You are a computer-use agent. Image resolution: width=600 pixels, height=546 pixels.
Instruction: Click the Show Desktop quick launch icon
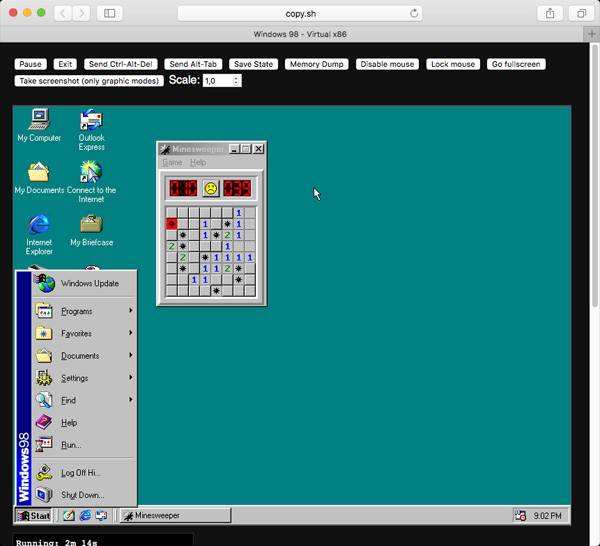tap(69, 516)
